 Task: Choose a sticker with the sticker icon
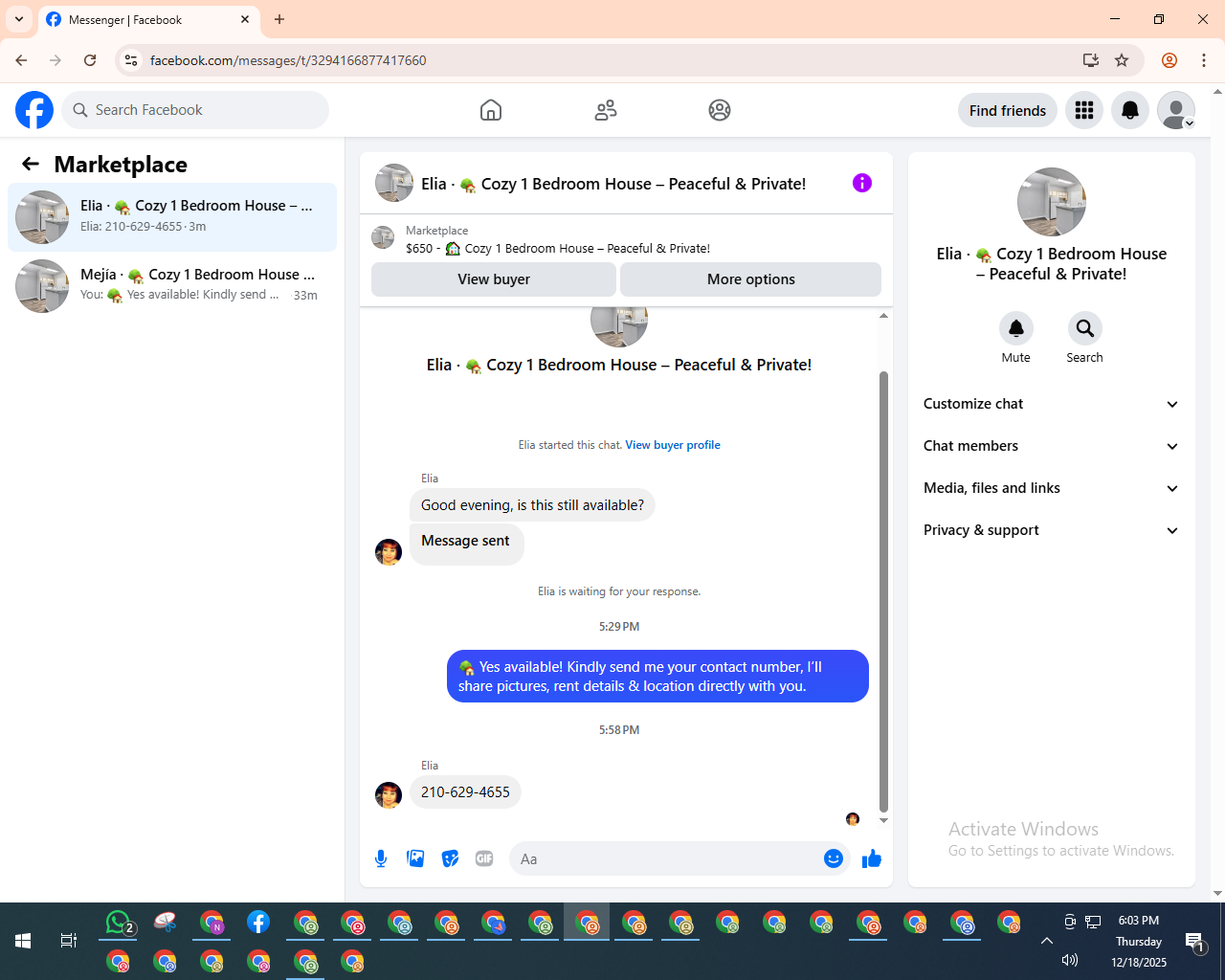point(450,858)
